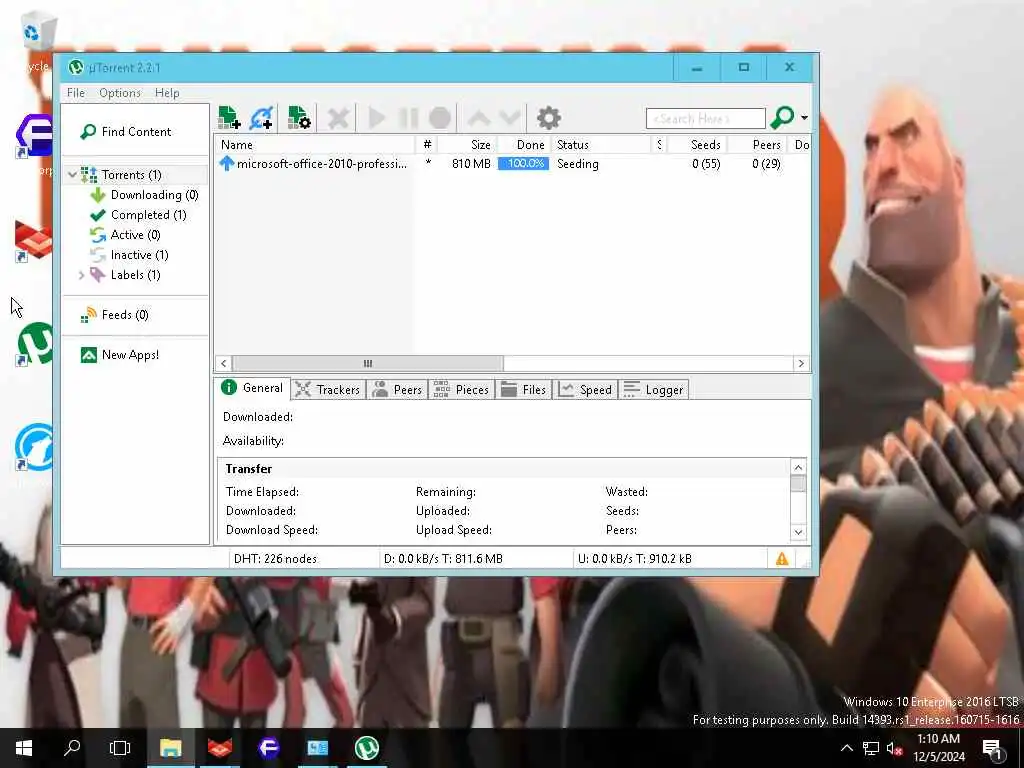This screenshot has width=1024, height=768.
Task: Open Preferences with the gear icon
Action: (549, 118)
